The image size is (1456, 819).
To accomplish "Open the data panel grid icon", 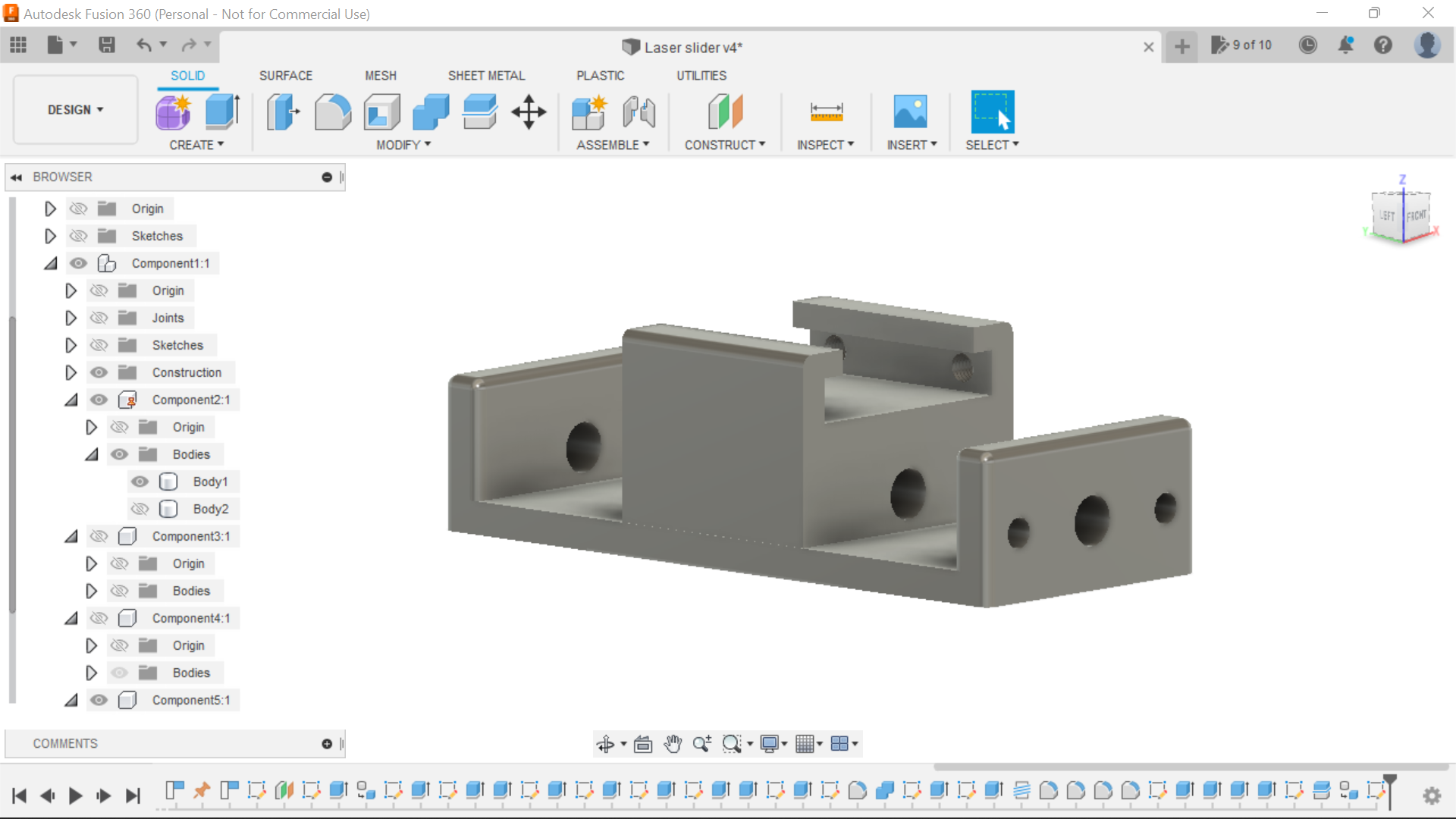I will coord(18,45).
